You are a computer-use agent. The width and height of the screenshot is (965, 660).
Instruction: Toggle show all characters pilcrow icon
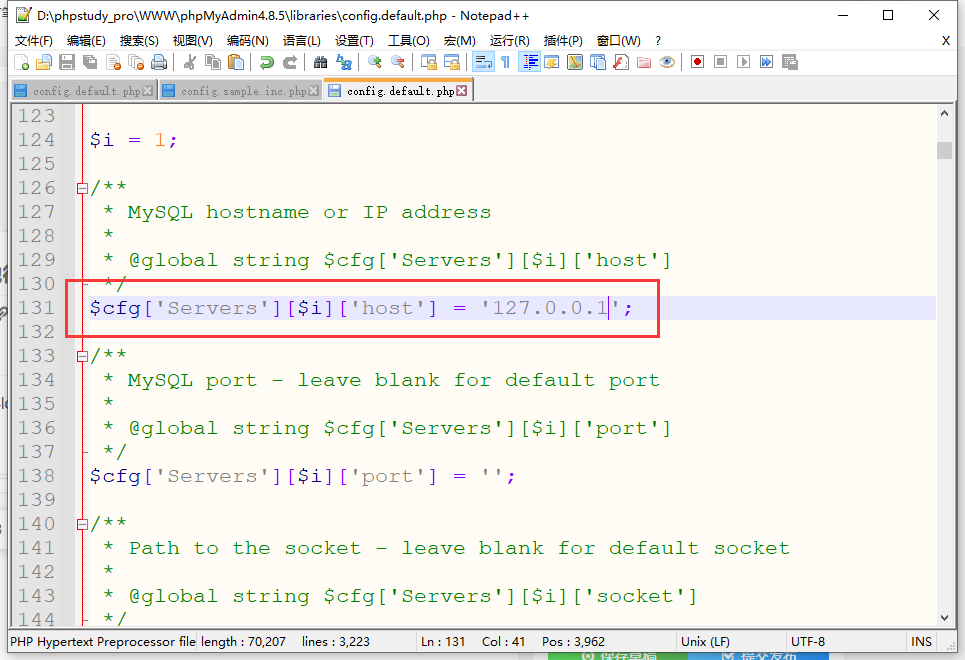click(505, 62)
